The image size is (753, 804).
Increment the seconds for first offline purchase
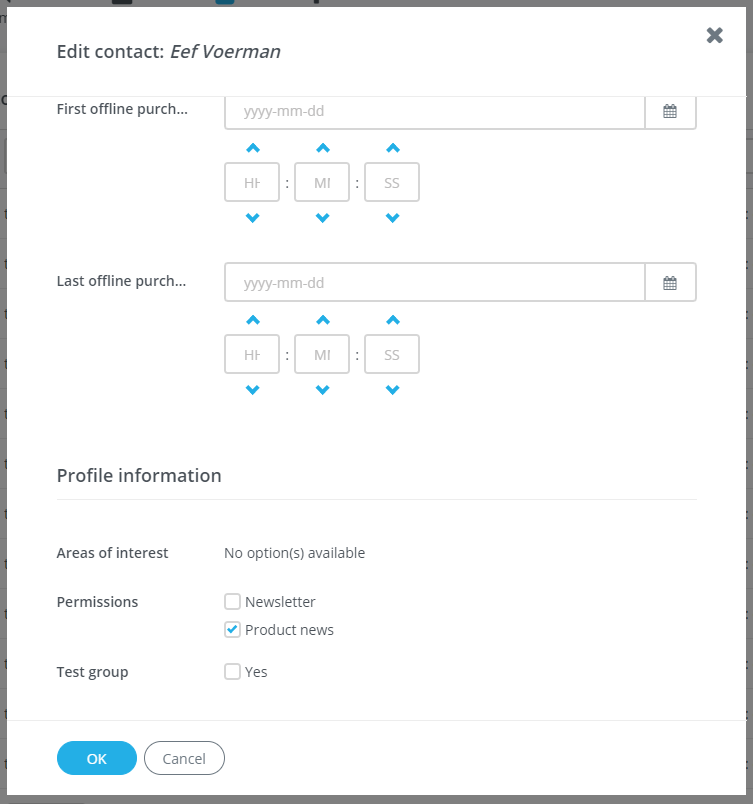(391, 147)
